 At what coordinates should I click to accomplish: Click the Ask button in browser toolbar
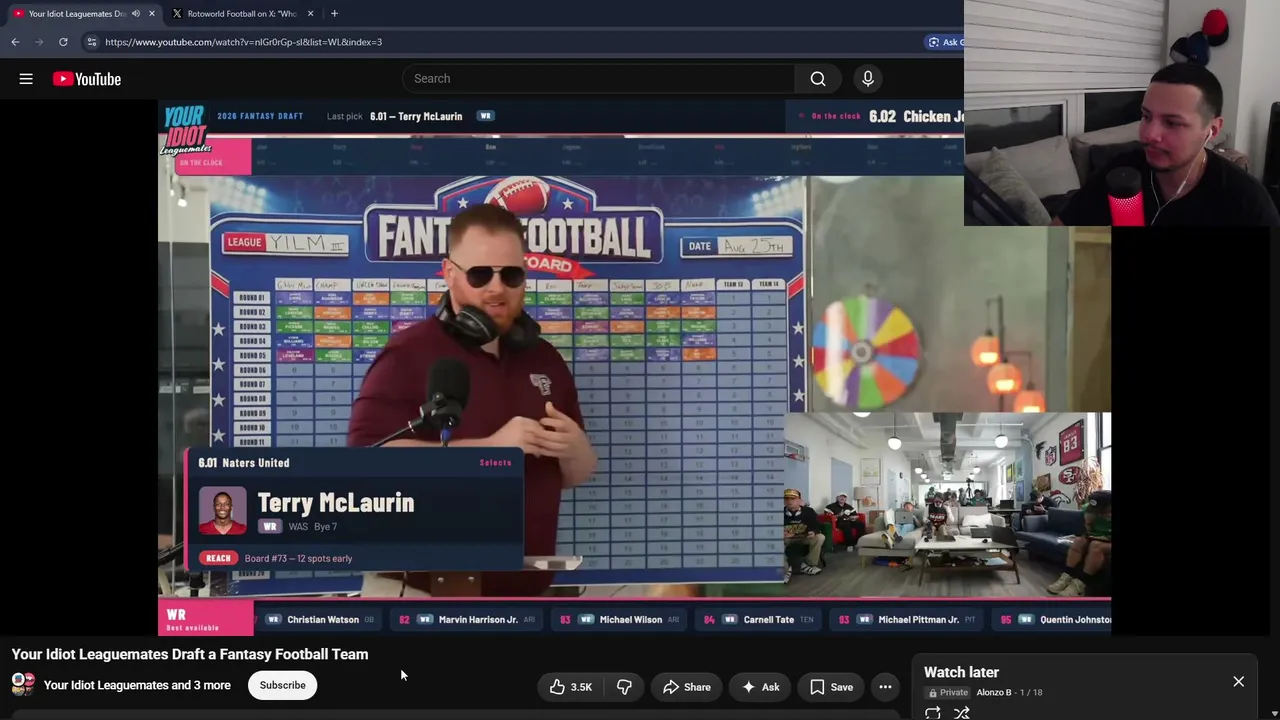pyautogui.click(x=944, y=42)
